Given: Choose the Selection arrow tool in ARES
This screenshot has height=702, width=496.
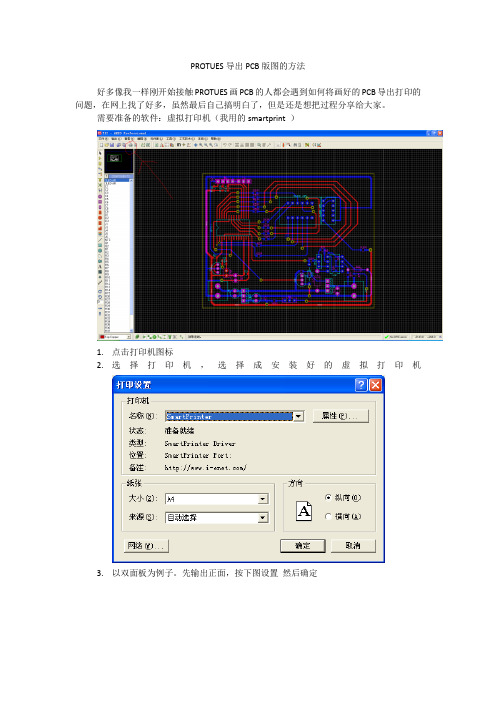Looking at the screenshot, I should 100,153.
